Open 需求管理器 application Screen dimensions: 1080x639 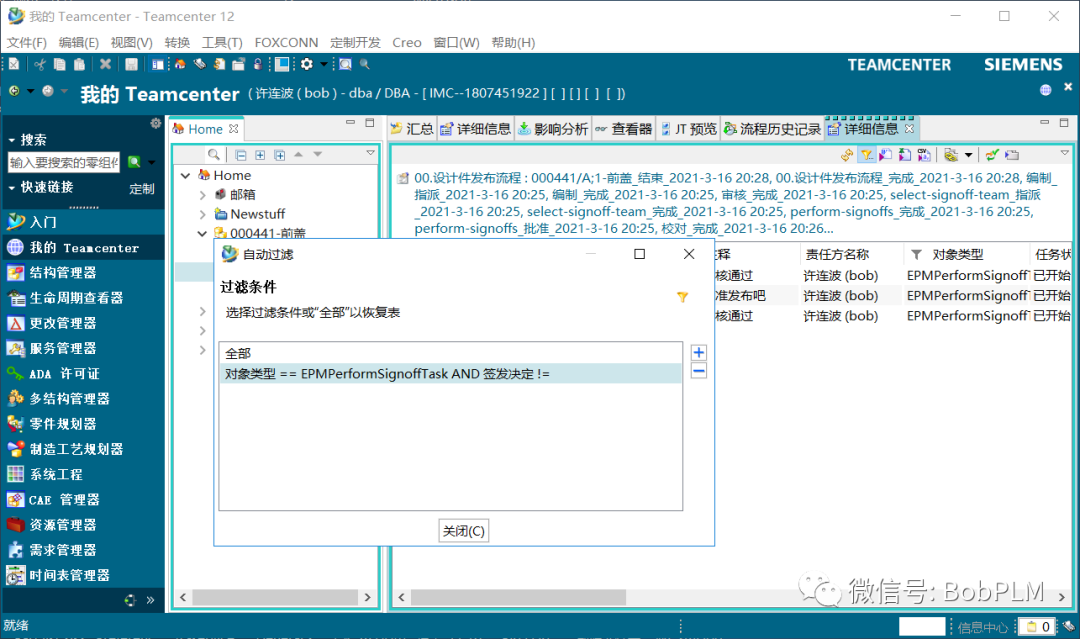[x=84, y=550]
